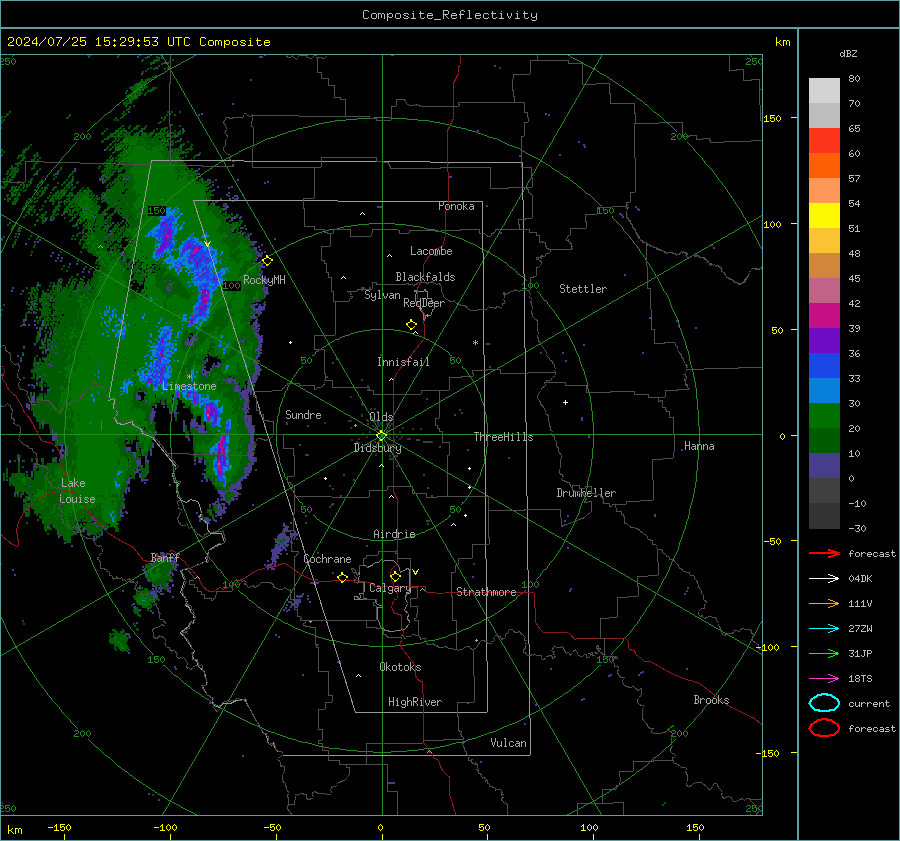Image resolution: width=900 pixels, height=841 pixels.
Task: Click the Airdrie city label
Action: coord(394,534)
